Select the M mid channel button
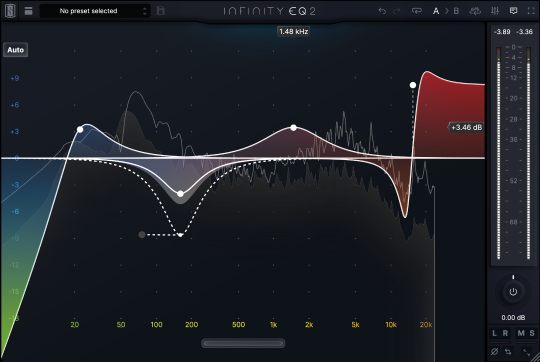540x362 pixels. pos(521,333)
